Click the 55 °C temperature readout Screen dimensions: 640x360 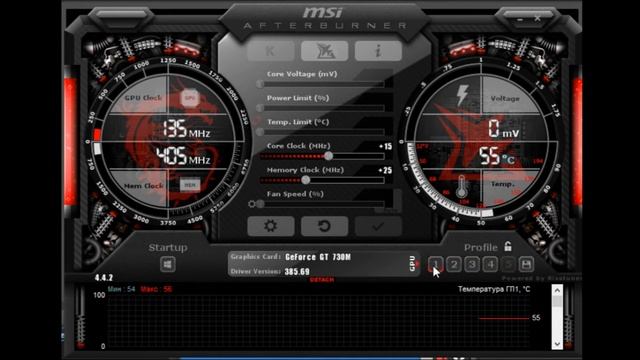pos(496,156)
